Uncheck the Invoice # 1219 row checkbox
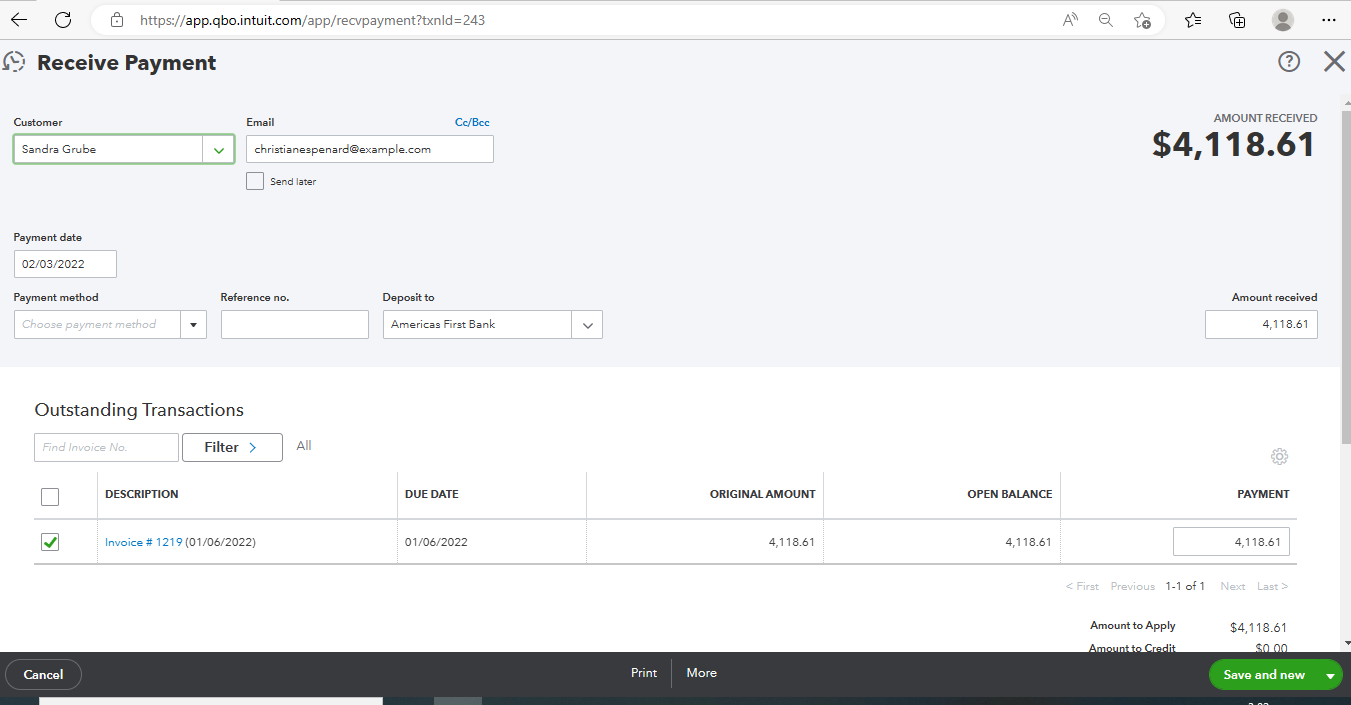Image resolution: width=1351 pixels, height=705 pixels. click(50, 542)
